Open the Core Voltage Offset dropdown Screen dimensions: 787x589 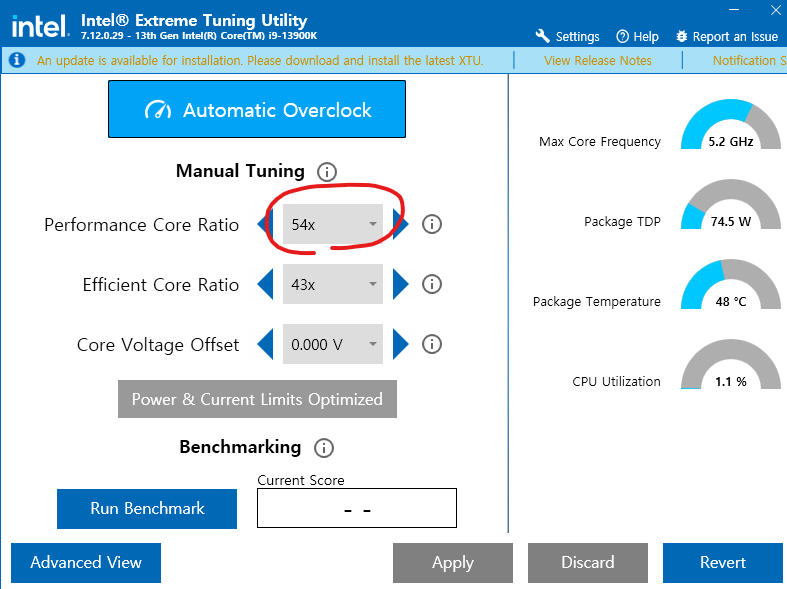332,345
